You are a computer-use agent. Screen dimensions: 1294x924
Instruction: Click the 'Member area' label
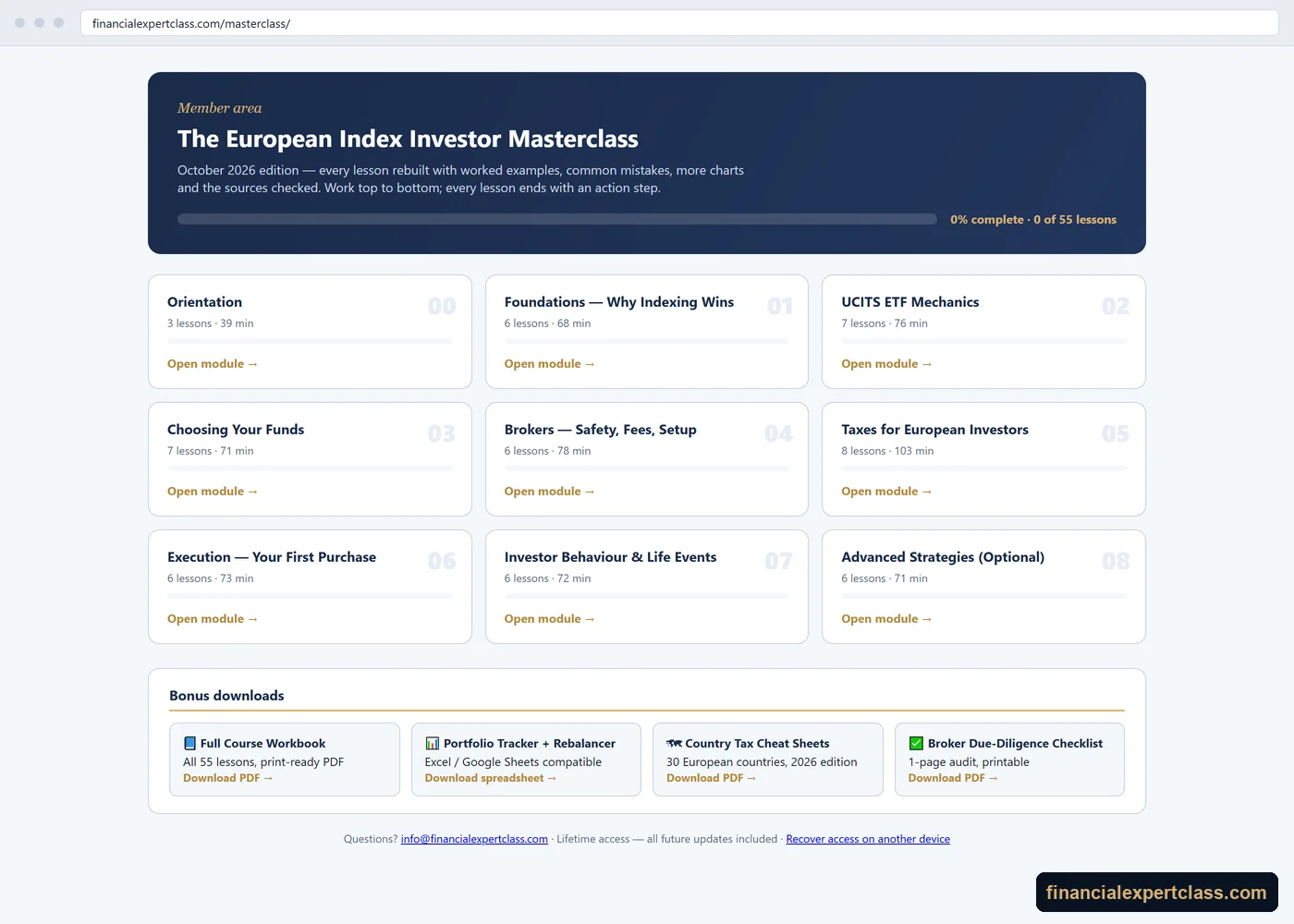coord(220,108)
